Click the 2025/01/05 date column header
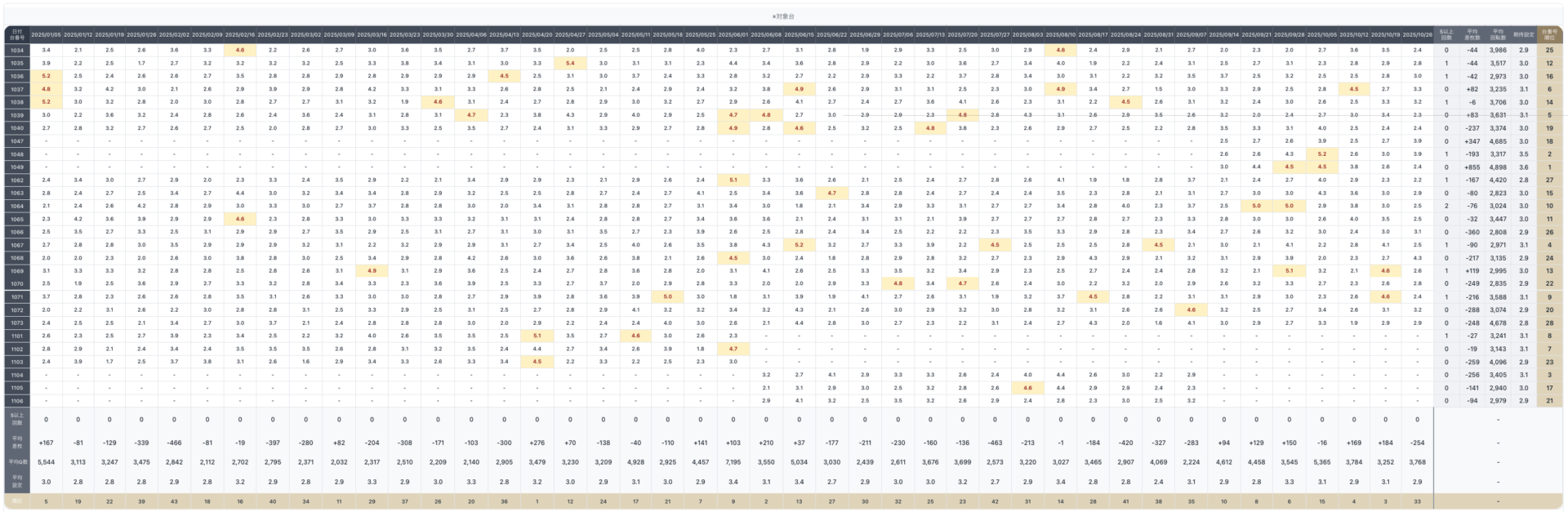The height and width of the screenshot is (512, 1568). pos(46,35)
